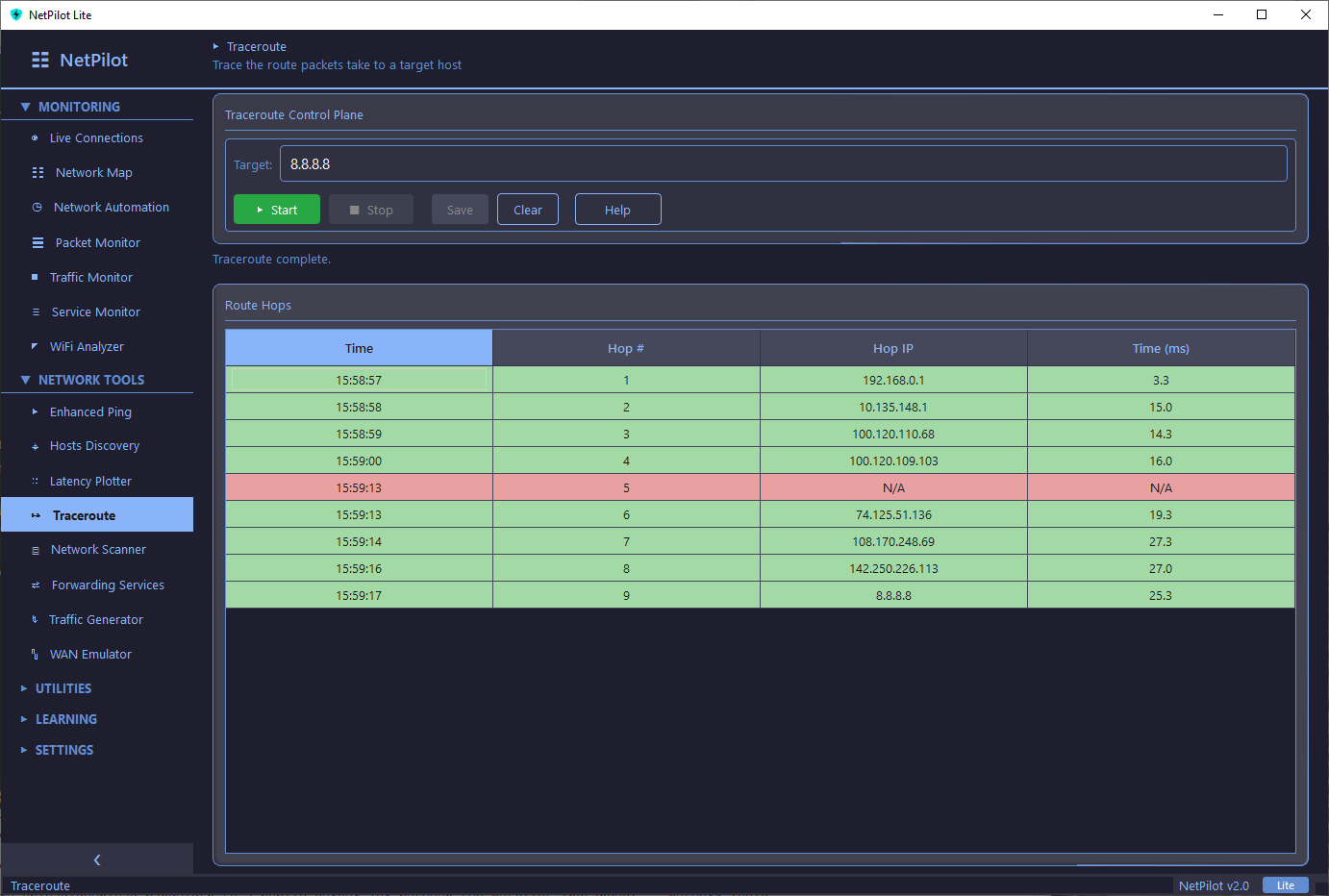Open the Help button in control panel
Image resolution: width=1329 pixels, height=896 pixels.
point(617,210)
